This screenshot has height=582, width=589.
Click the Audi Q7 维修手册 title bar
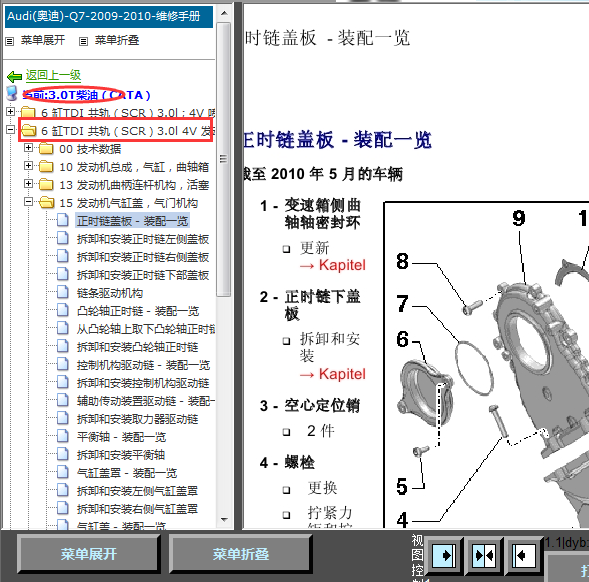[x=109, y=17]
